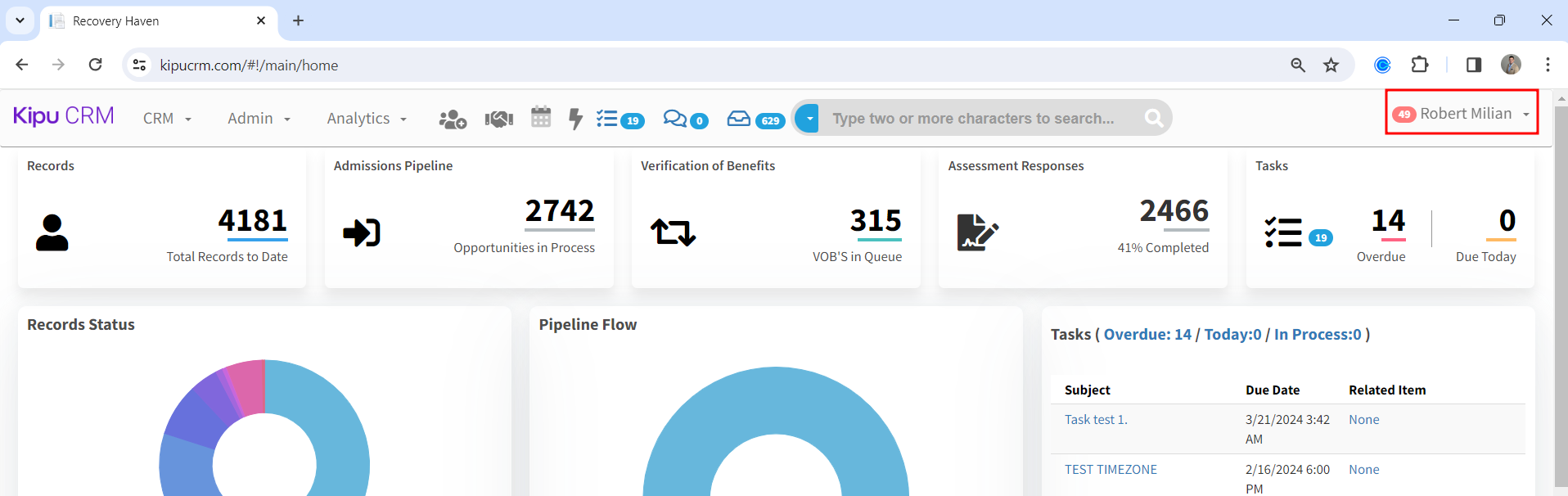Open the handshake icon in navbar
This screenshot has width=1568, height=496.
coord(498,119)
